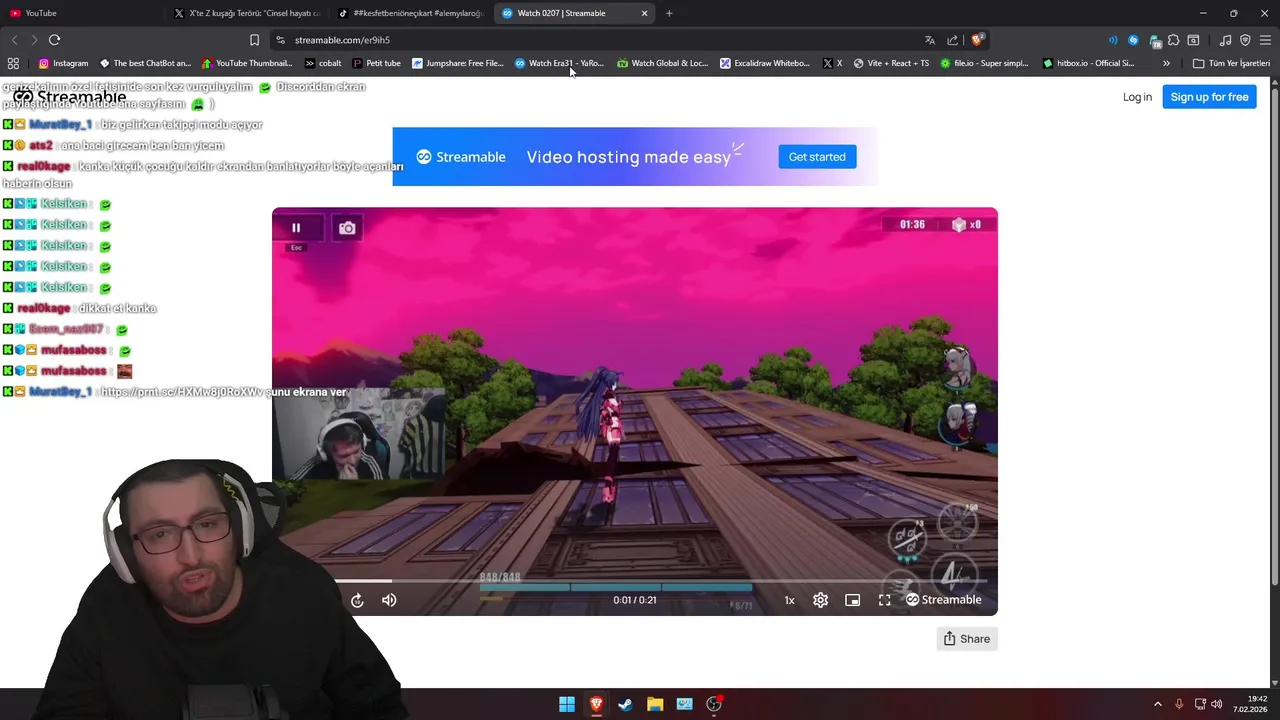This screenshot has width=1280, height=720.
Task: Open the cobalt bookmark
Action: (x=323, y=63)
